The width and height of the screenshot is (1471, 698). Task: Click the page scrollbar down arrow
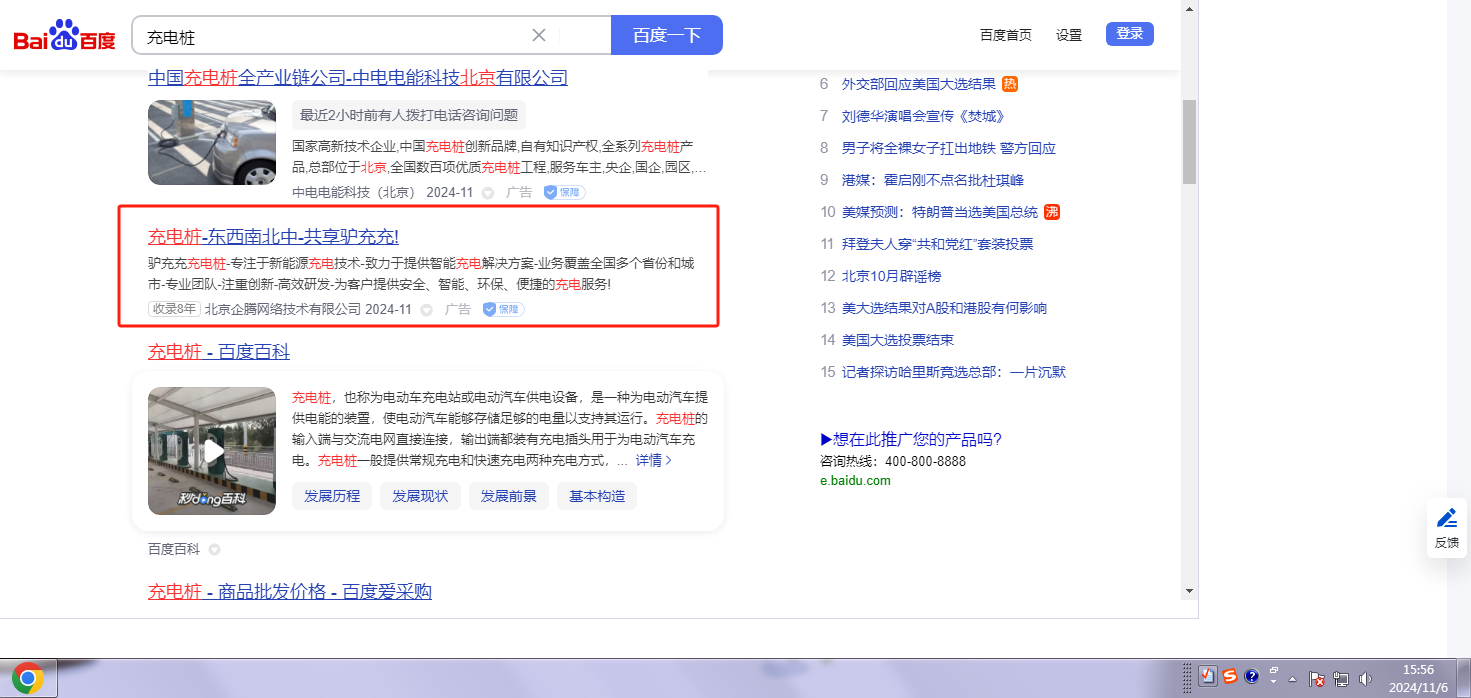(1189, 591)
